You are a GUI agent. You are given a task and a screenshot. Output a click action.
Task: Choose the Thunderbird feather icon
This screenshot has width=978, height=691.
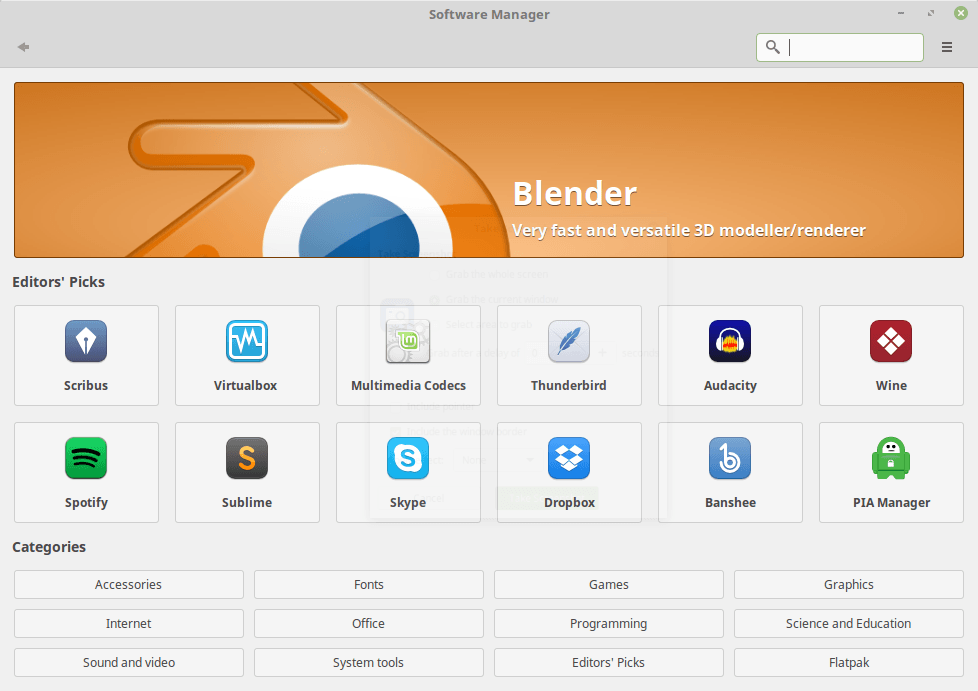(x=569, y=341)
